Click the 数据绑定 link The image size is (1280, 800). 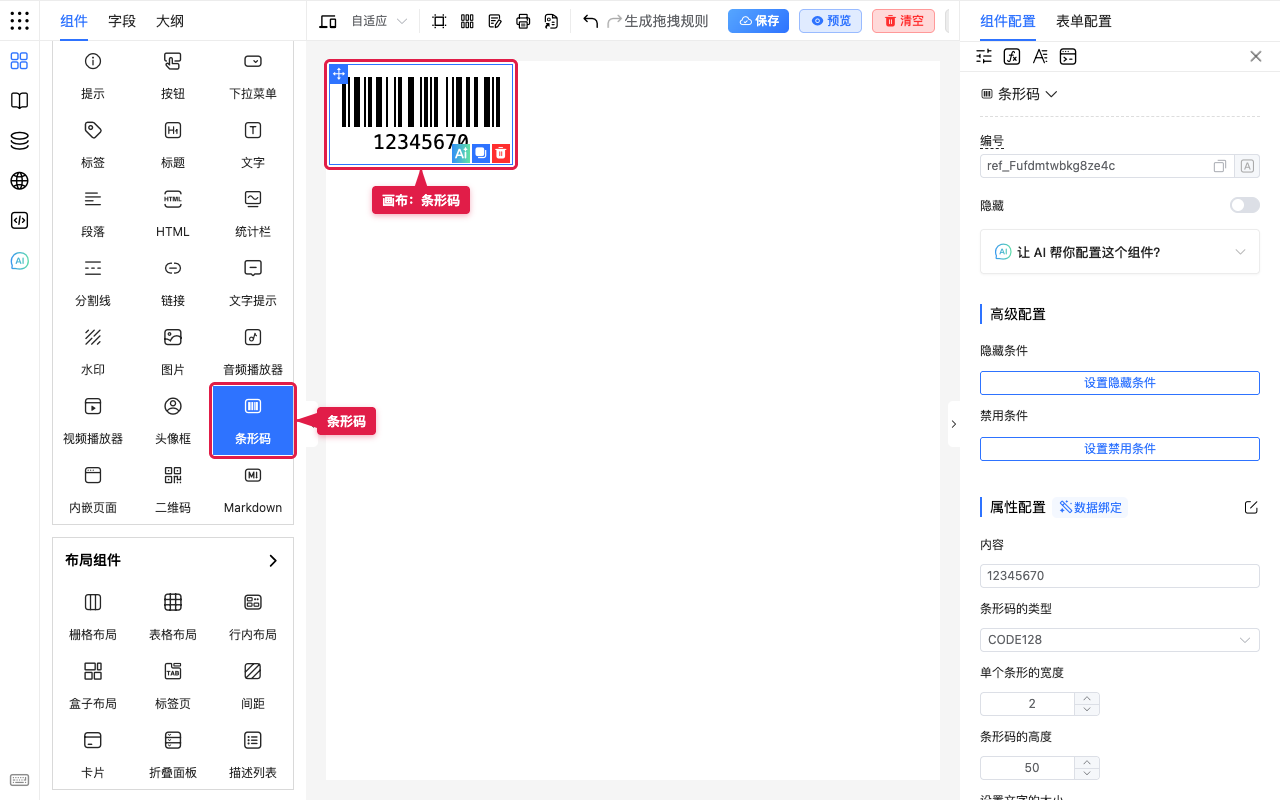1090,507
